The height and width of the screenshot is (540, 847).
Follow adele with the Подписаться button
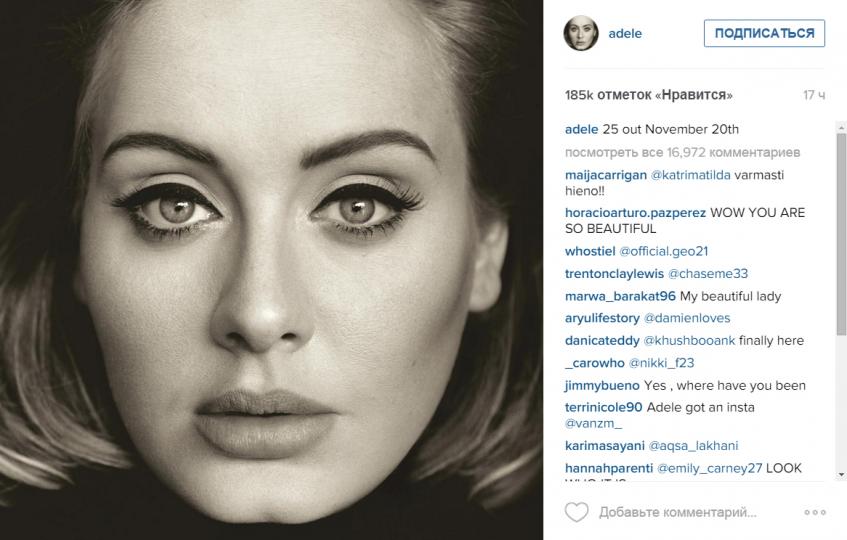[764, 33]
